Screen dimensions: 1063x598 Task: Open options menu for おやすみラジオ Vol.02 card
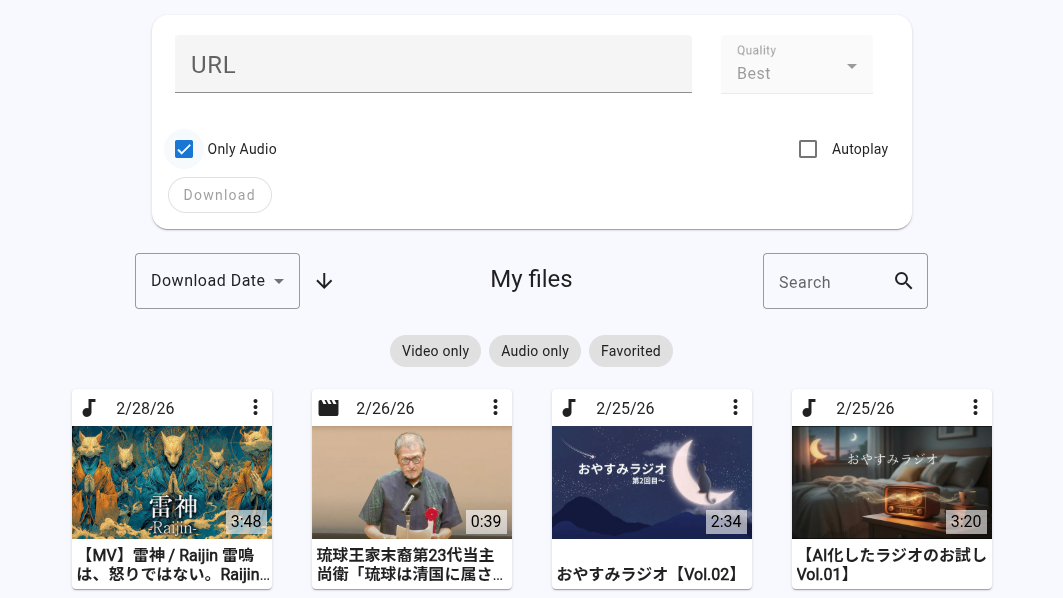click(736, 407)
